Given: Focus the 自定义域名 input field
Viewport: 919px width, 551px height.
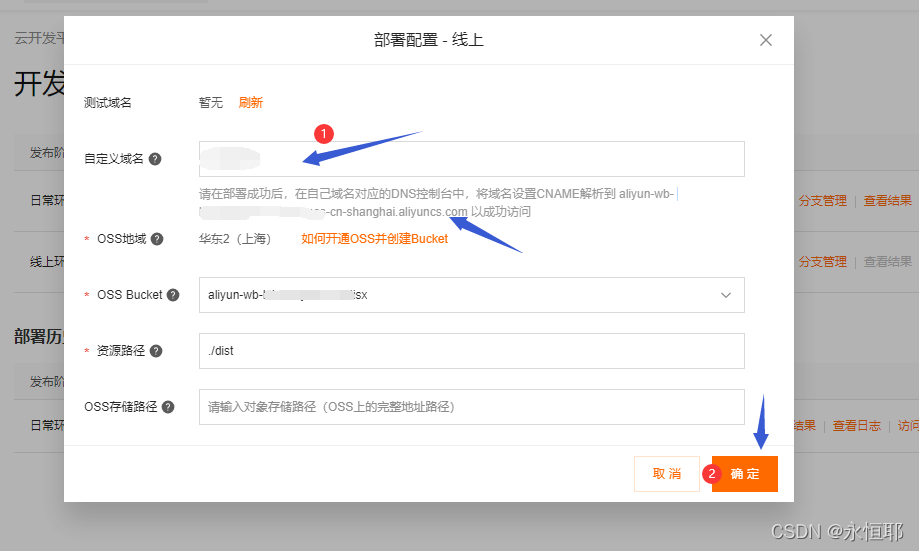Looking at the screenshot, I should (472, 159).
